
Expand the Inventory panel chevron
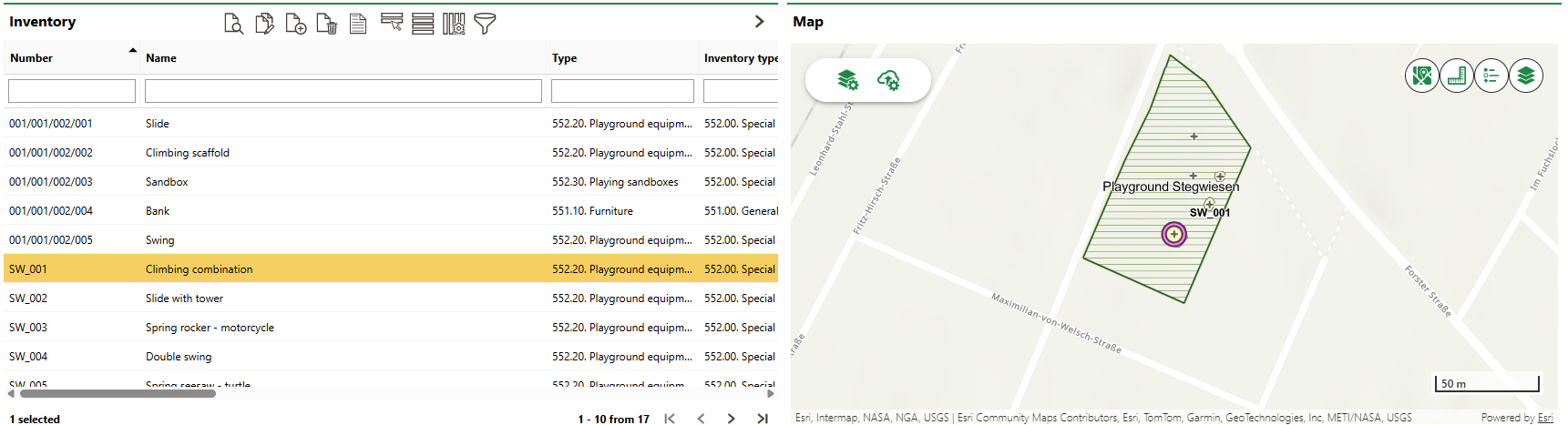[759, 22]
